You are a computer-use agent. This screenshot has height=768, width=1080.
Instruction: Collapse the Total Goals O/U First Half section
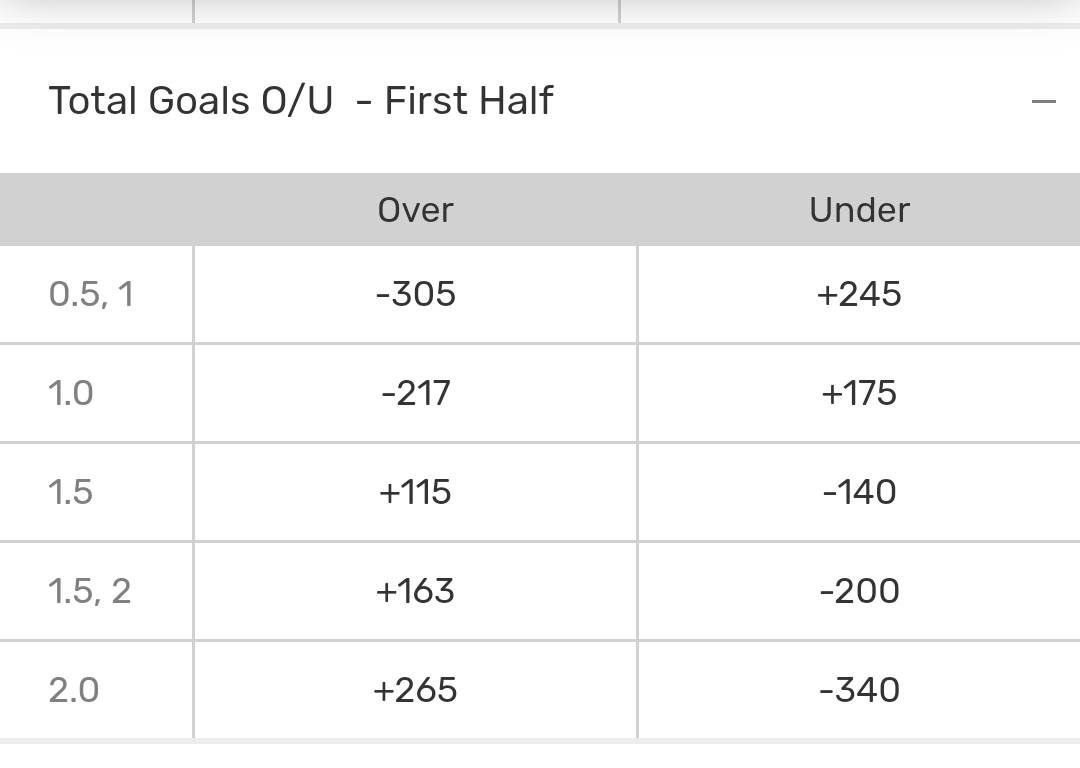tap(1043, 101)
